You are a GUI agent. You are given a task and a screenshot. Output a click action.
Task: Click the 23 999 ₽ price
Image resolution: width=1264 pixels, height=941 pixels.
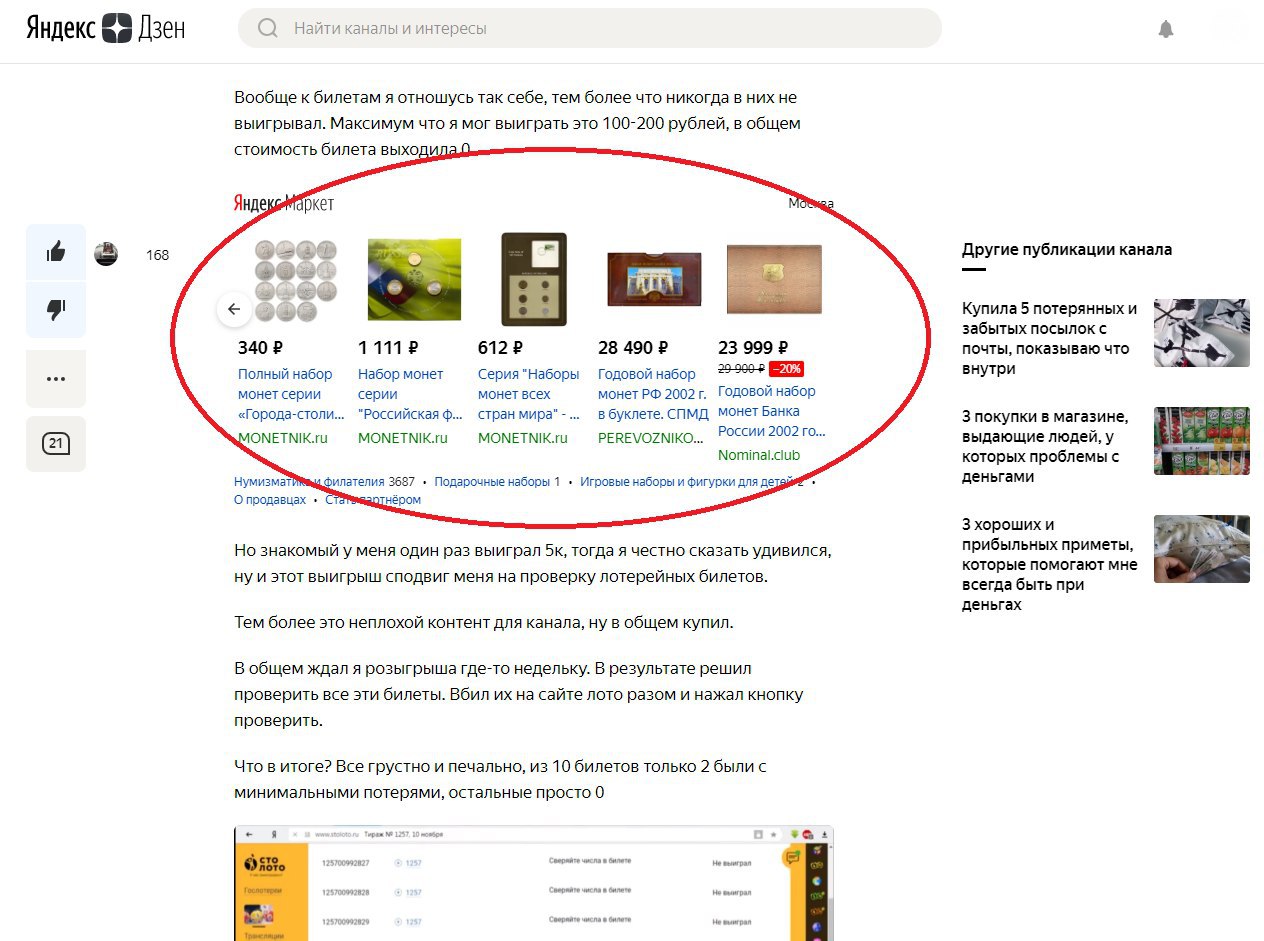753,348
